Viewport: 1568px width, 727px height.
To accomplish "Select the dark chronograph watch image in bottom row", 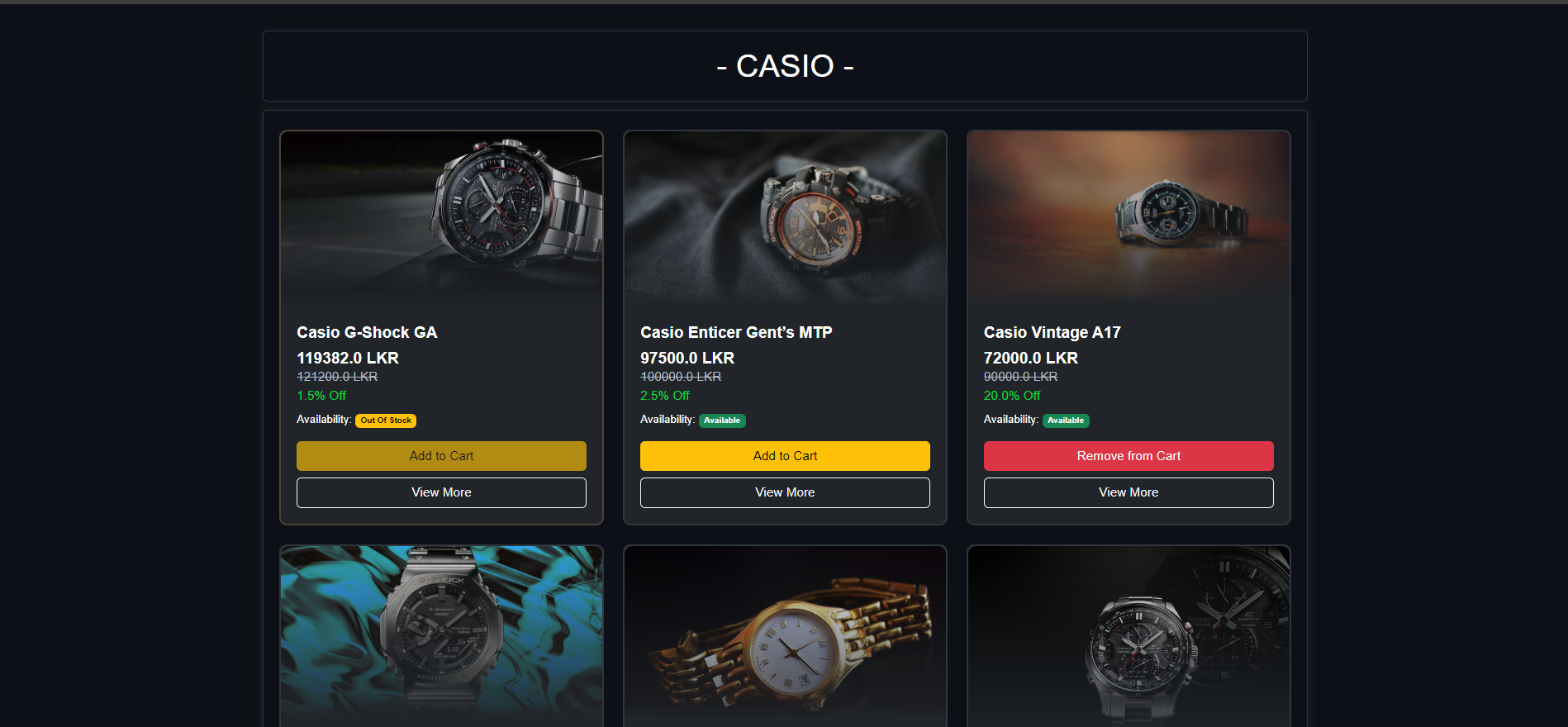I will pos(1128,636).
